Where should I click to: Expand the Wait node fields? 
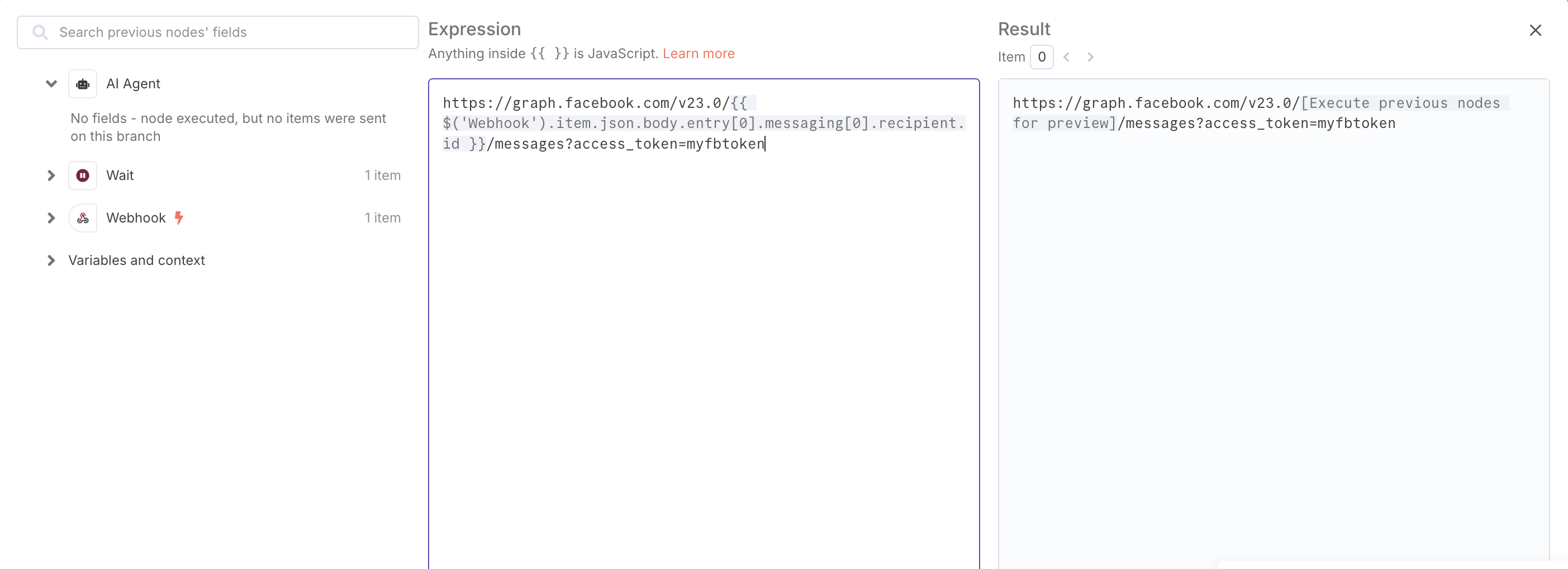51,176
